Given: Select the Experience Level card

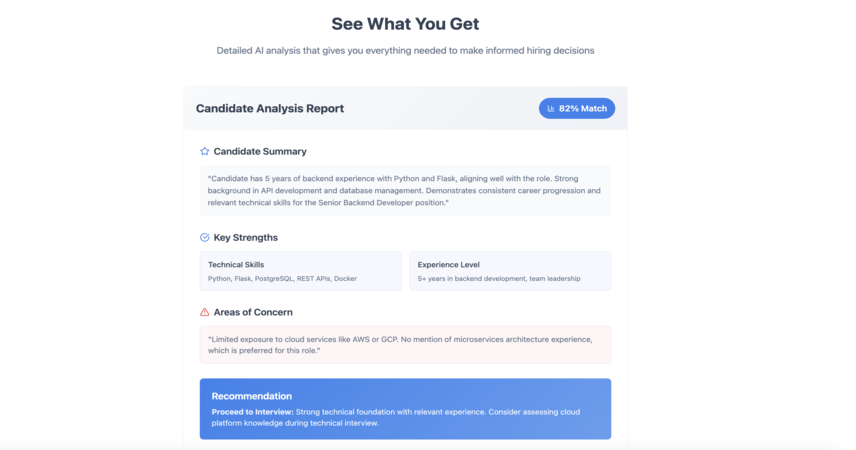Looking at the screenshot, I should pos(510,271).
